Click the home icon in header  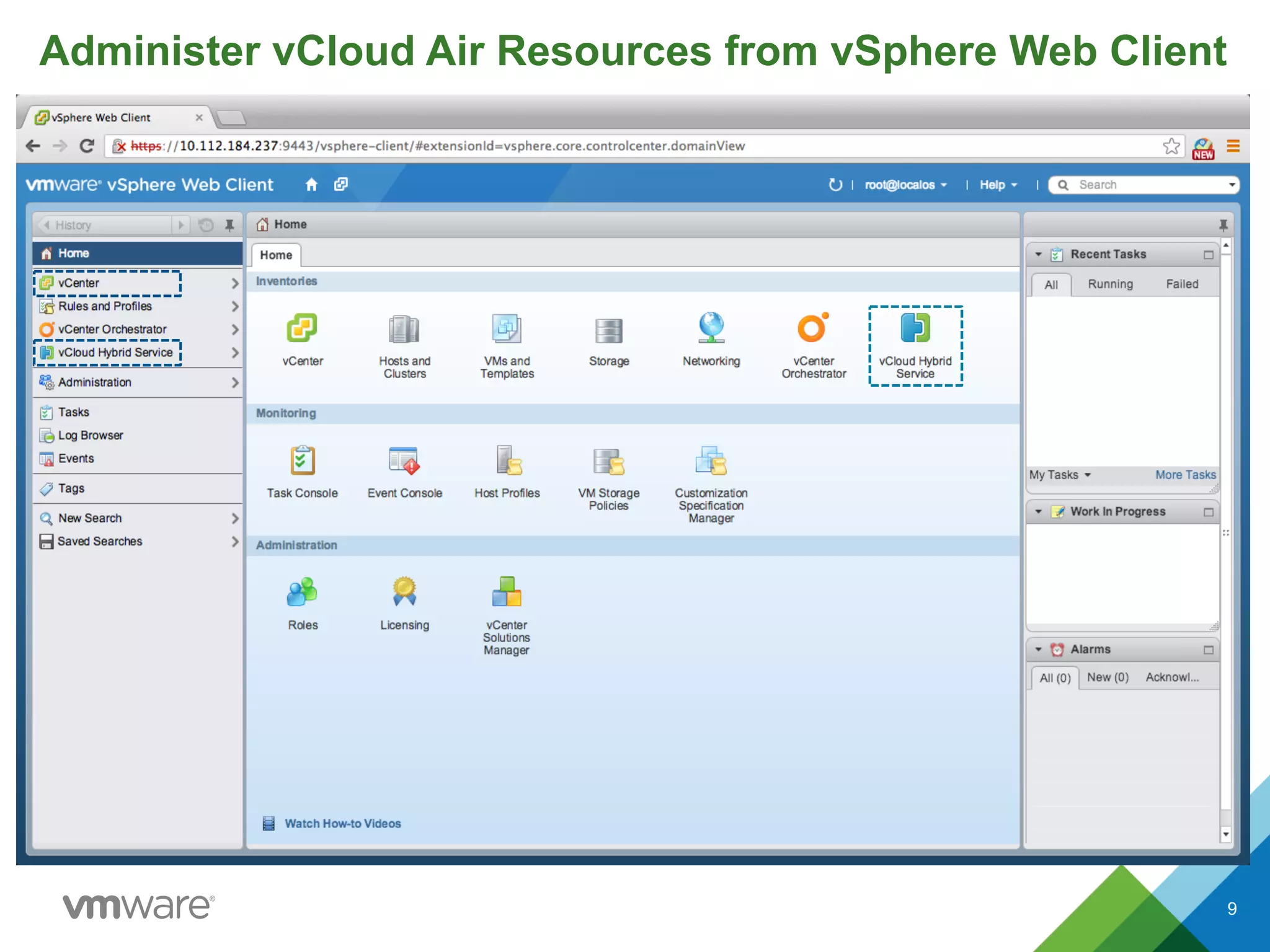(311, 185)
